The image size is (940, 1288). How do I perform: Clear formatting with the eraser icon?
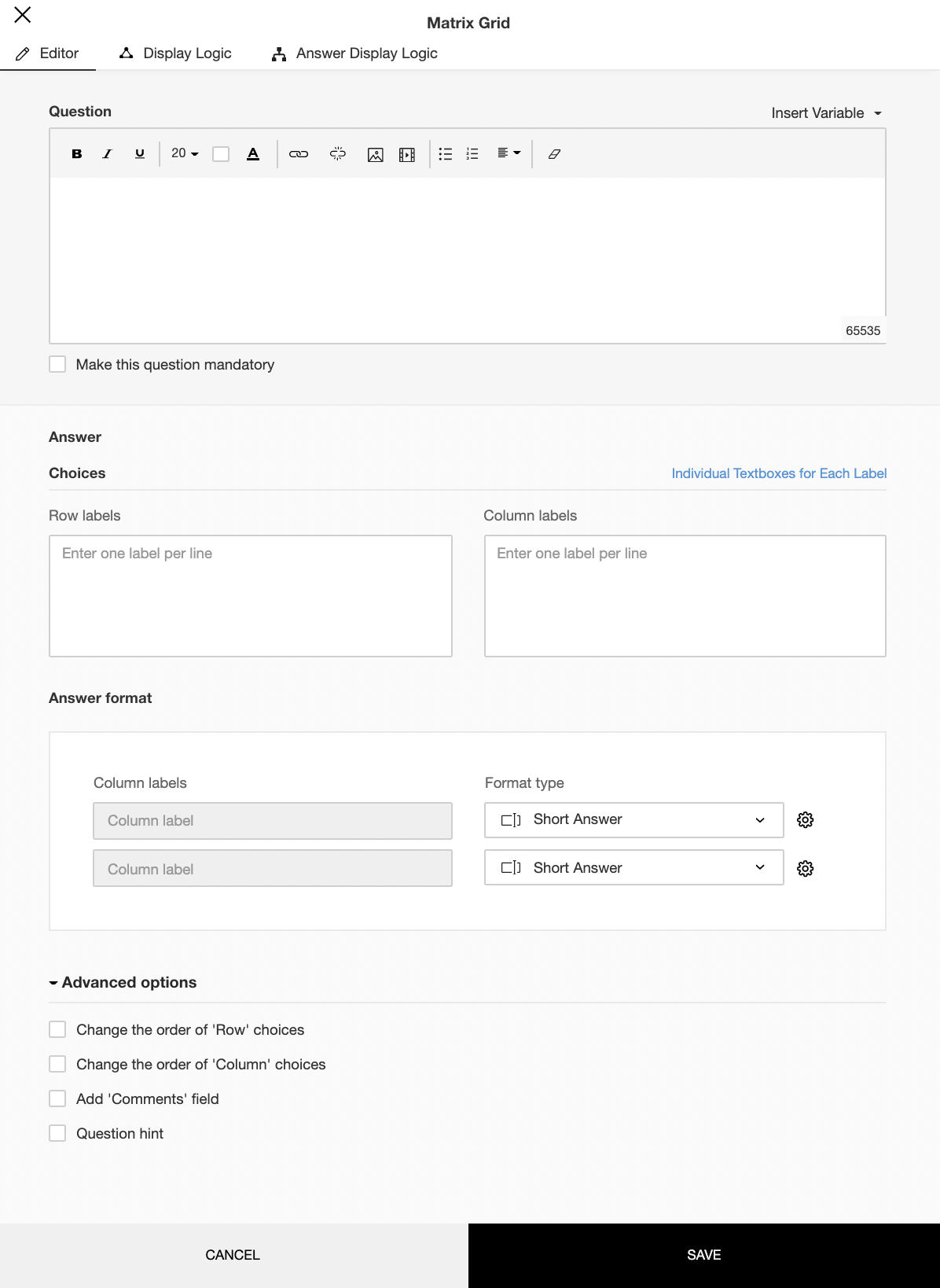(x=554, y=154)
